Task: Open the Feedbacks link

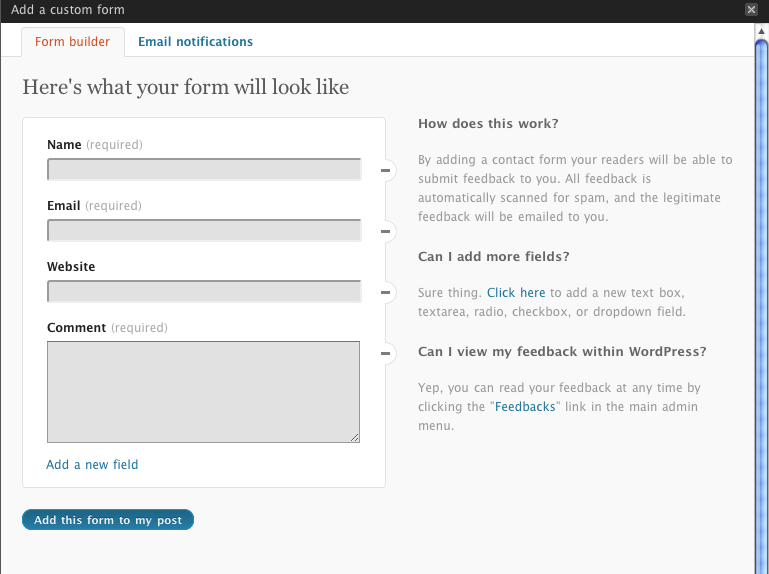Action: [x=526, y=407]
